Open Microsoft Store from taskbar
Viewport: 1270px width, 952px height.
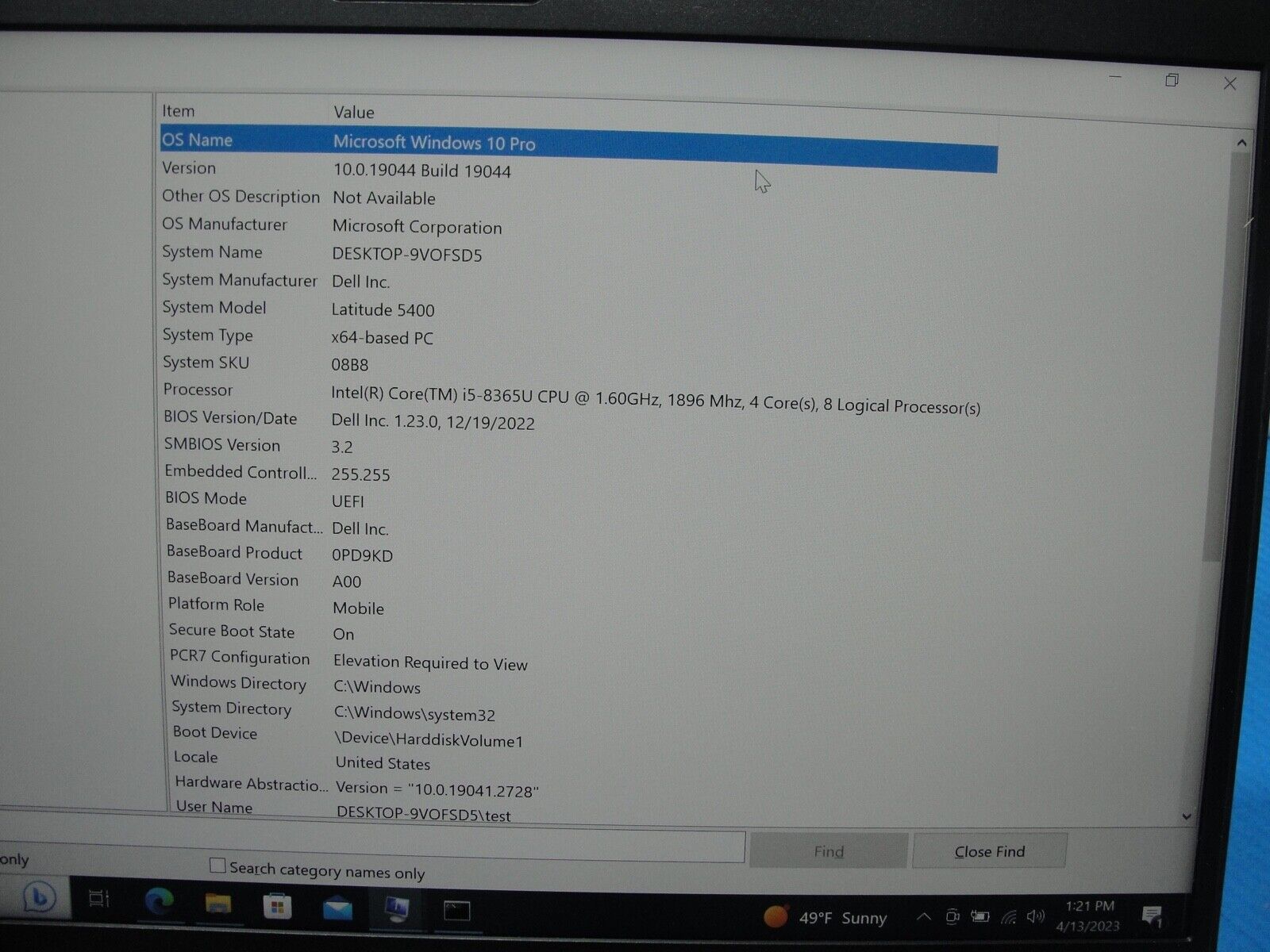tap(277, 905)
